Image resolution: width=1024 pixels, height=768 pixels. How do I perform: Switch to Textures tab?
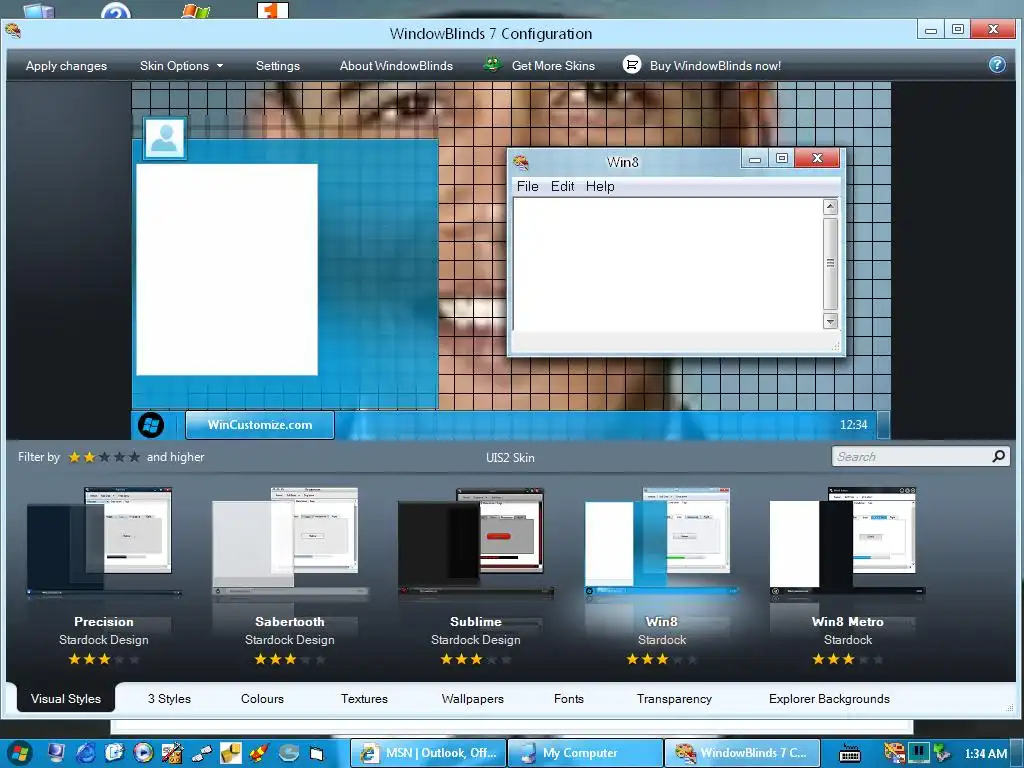click(x=364, y=699)
